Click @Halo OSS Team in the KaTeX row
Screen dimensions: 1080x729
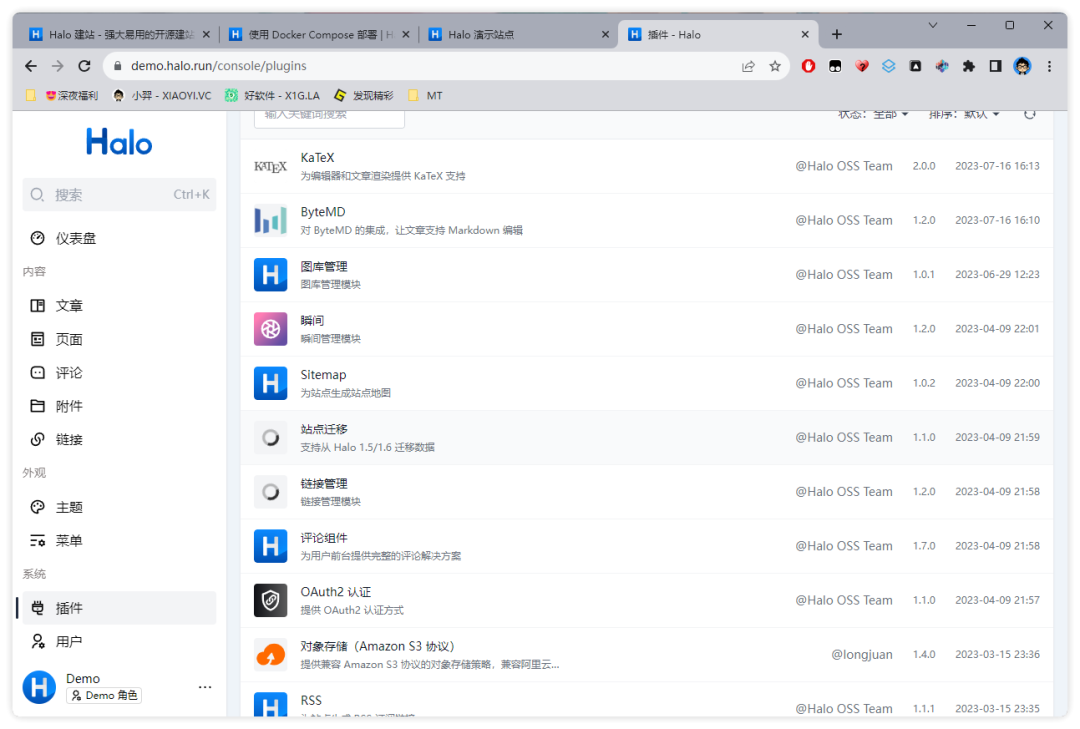click(844, 166)
